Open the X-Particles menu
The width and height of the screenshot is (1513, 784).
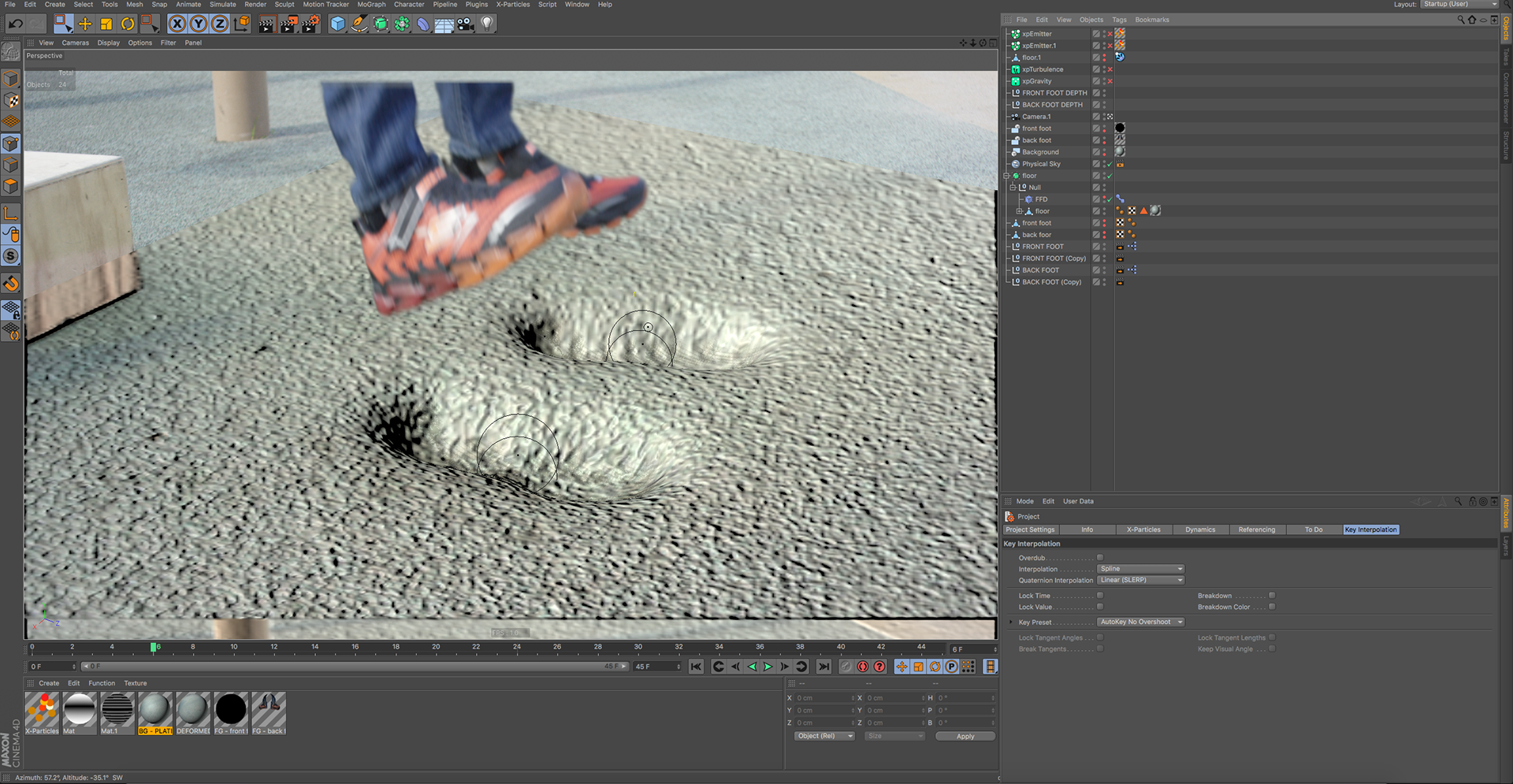(x=513, y=5)
